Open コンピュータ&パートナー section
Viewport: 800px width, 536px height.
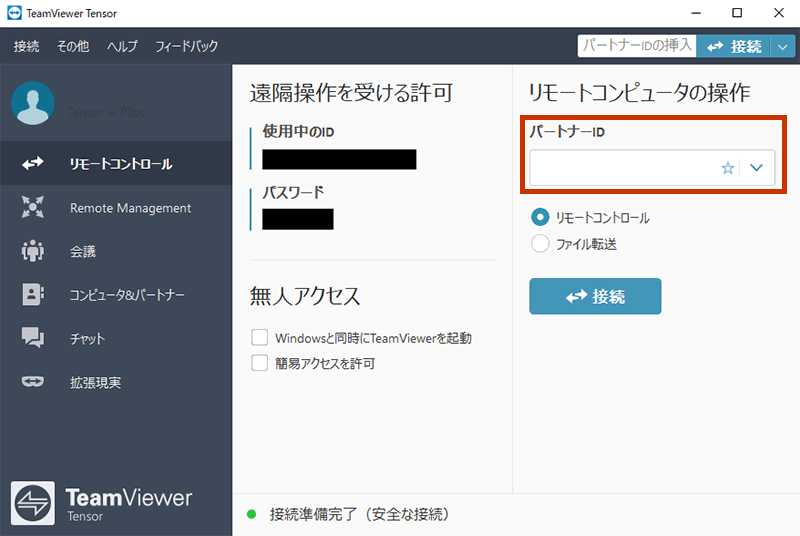tap(116, 295)
